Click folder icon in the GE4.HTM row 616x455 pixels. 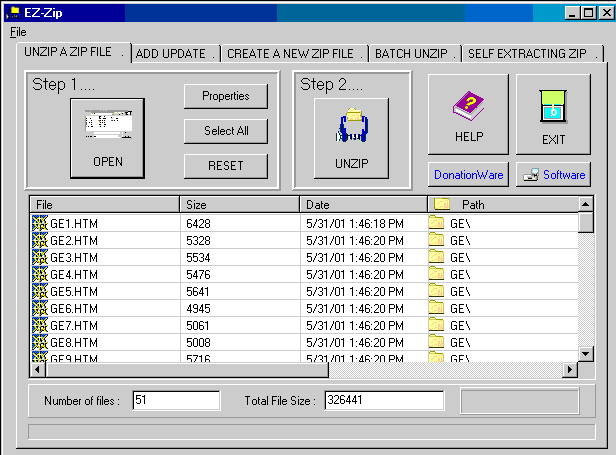(436, 273)
